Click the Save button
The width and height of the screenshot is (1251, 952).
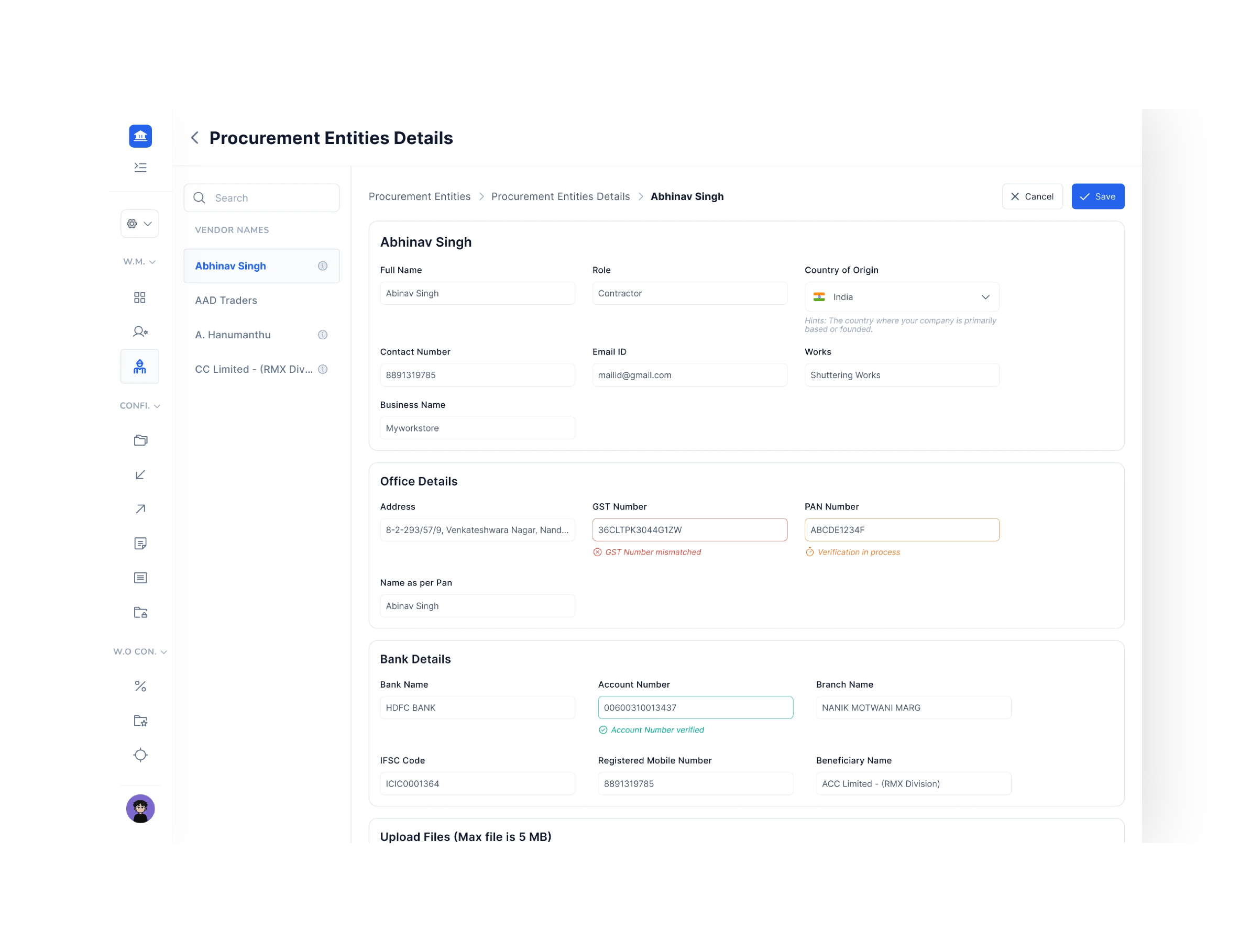1098,197
